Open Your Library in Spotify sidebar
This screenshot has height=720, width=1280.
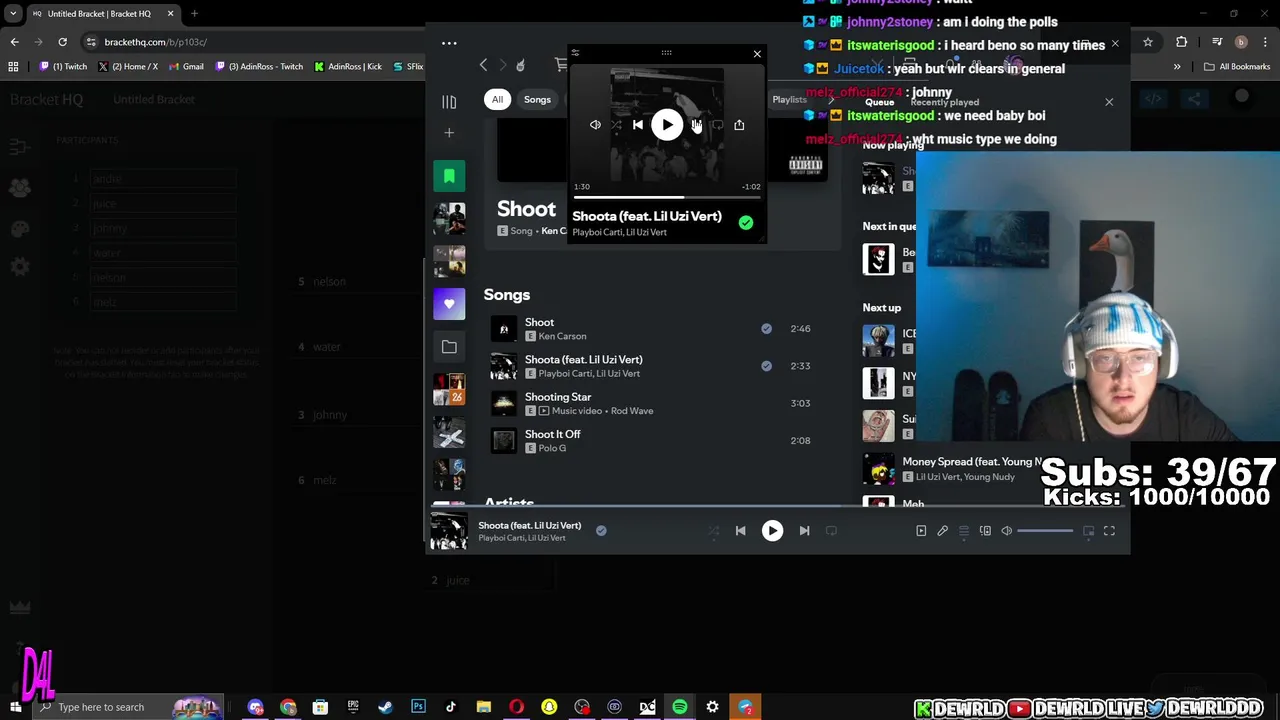pos(449,101)
